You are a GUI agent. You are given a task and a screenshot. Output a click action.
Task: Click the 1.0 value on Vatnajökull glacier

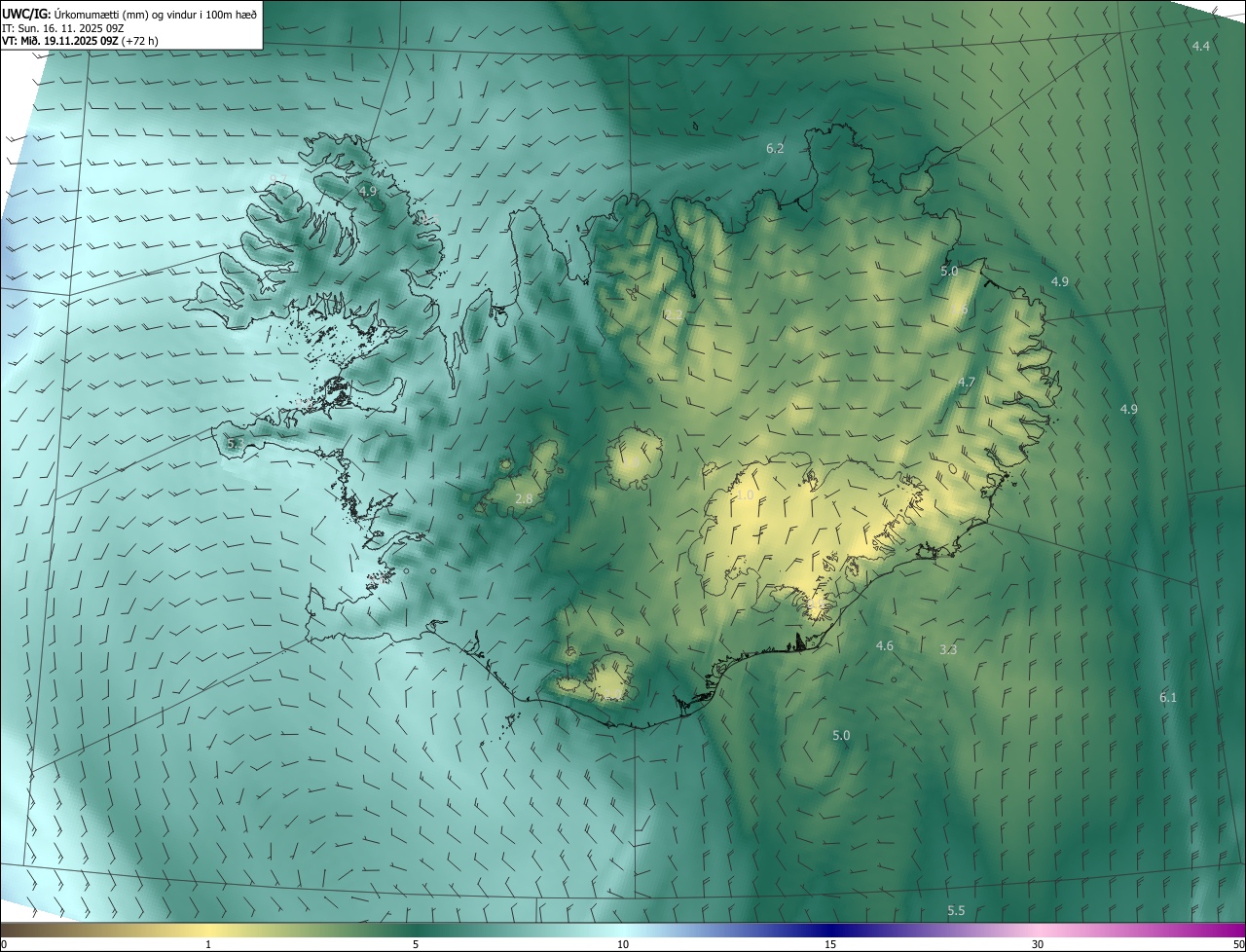745,495
